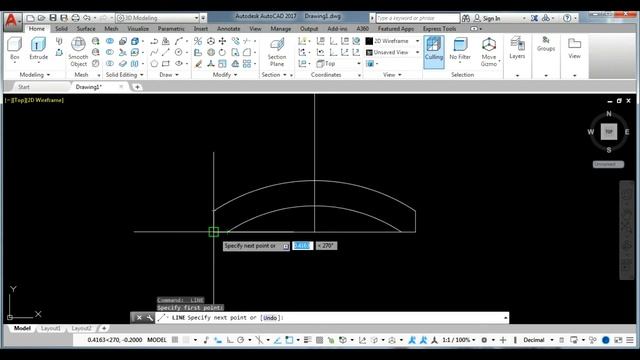The height and width of the screenshot is (360, 640).
Task: Toggle Clean Screen in status bar
Action: click(618, 340)
